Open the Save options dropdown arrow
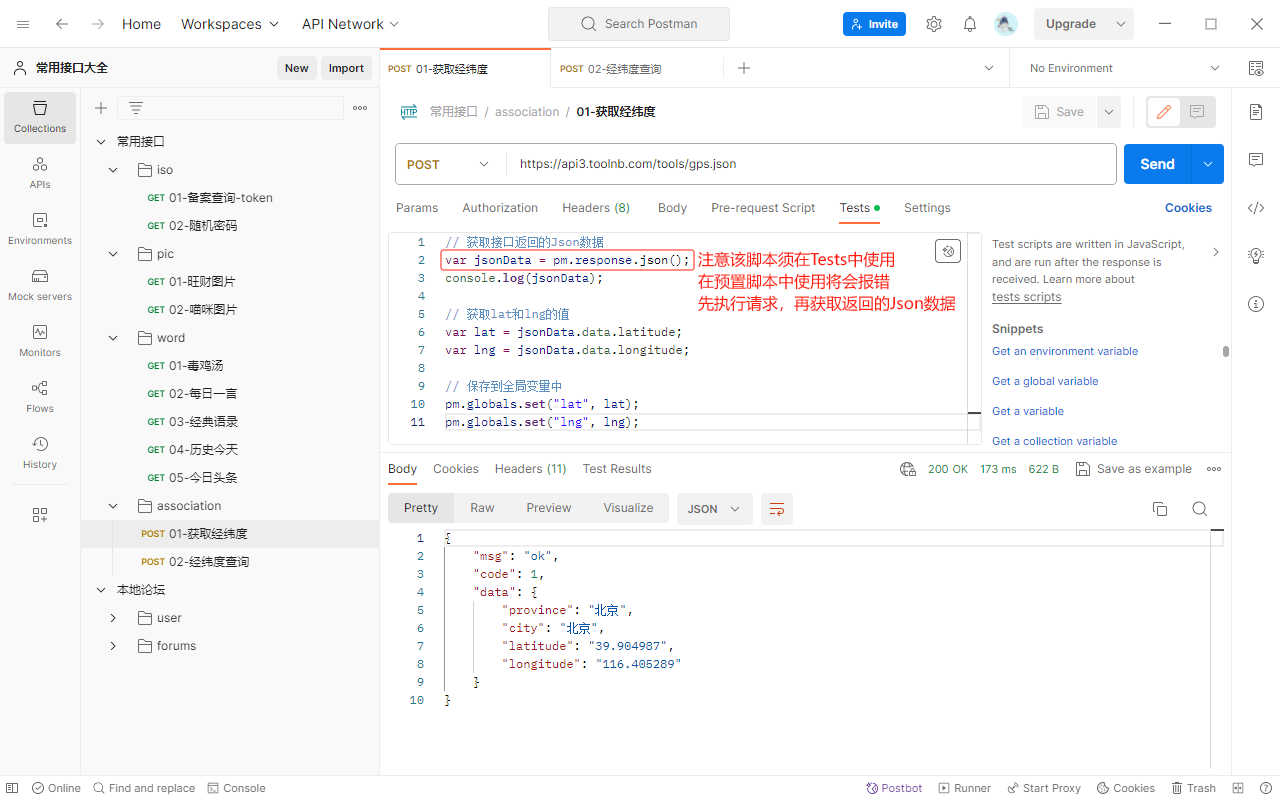The width and height of the screenshot is (1280, 800). click(x=1109, y=112)
